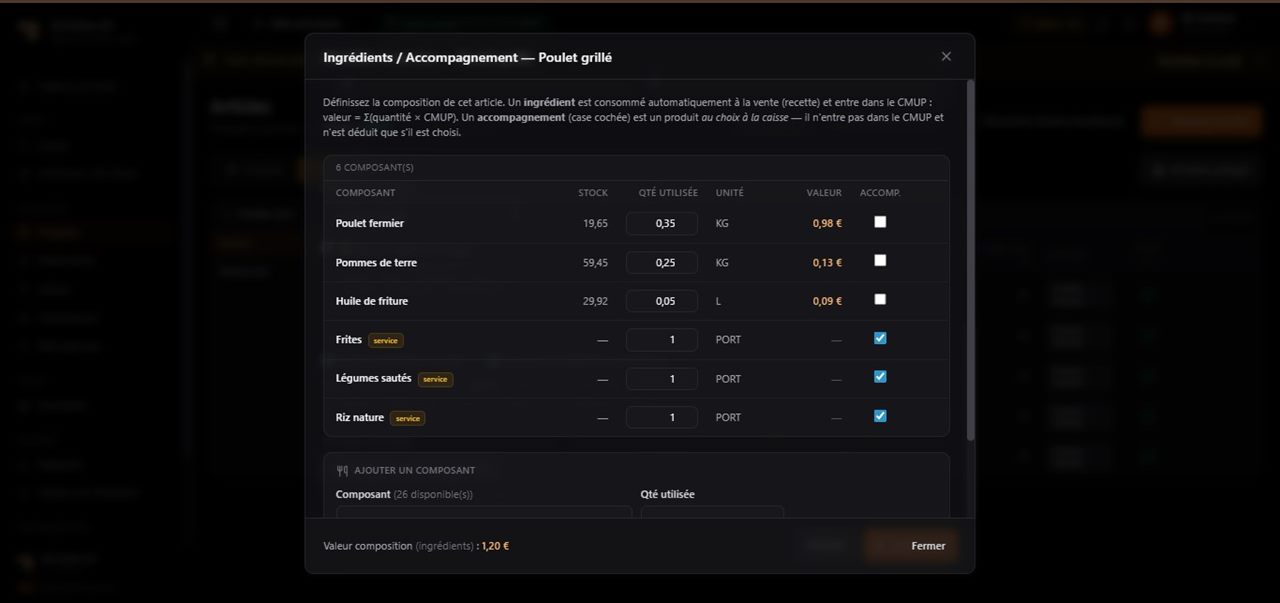Click the Poulet fermier component name
The width and height of the screenshot is (1280, 603).
[370, 223]
